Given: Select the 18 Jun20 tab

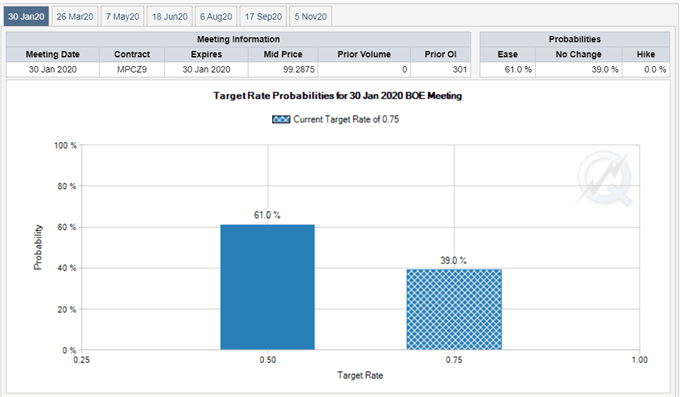Looking at the screenshot, I should (x=170, y=16).
